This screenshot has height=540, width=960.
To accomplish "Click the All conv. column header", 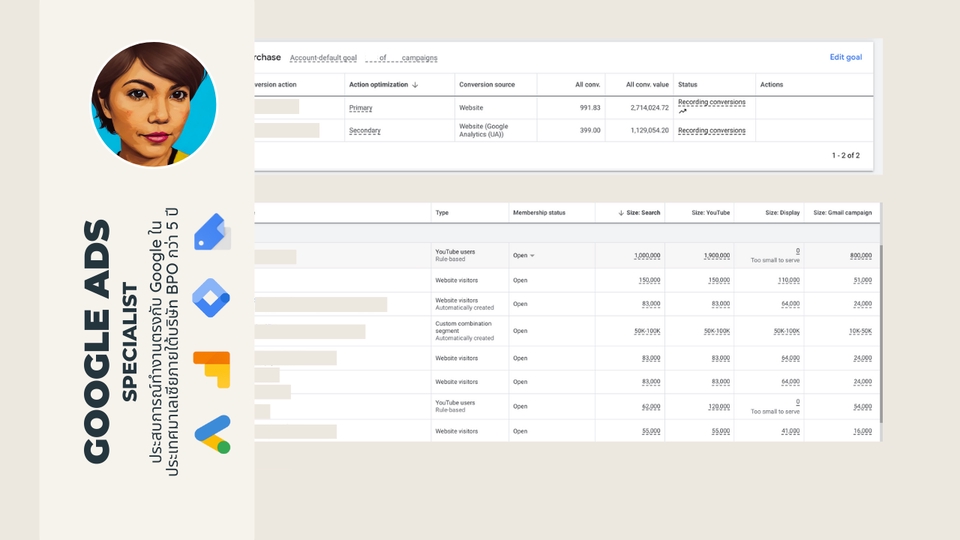I will [588, 84].
